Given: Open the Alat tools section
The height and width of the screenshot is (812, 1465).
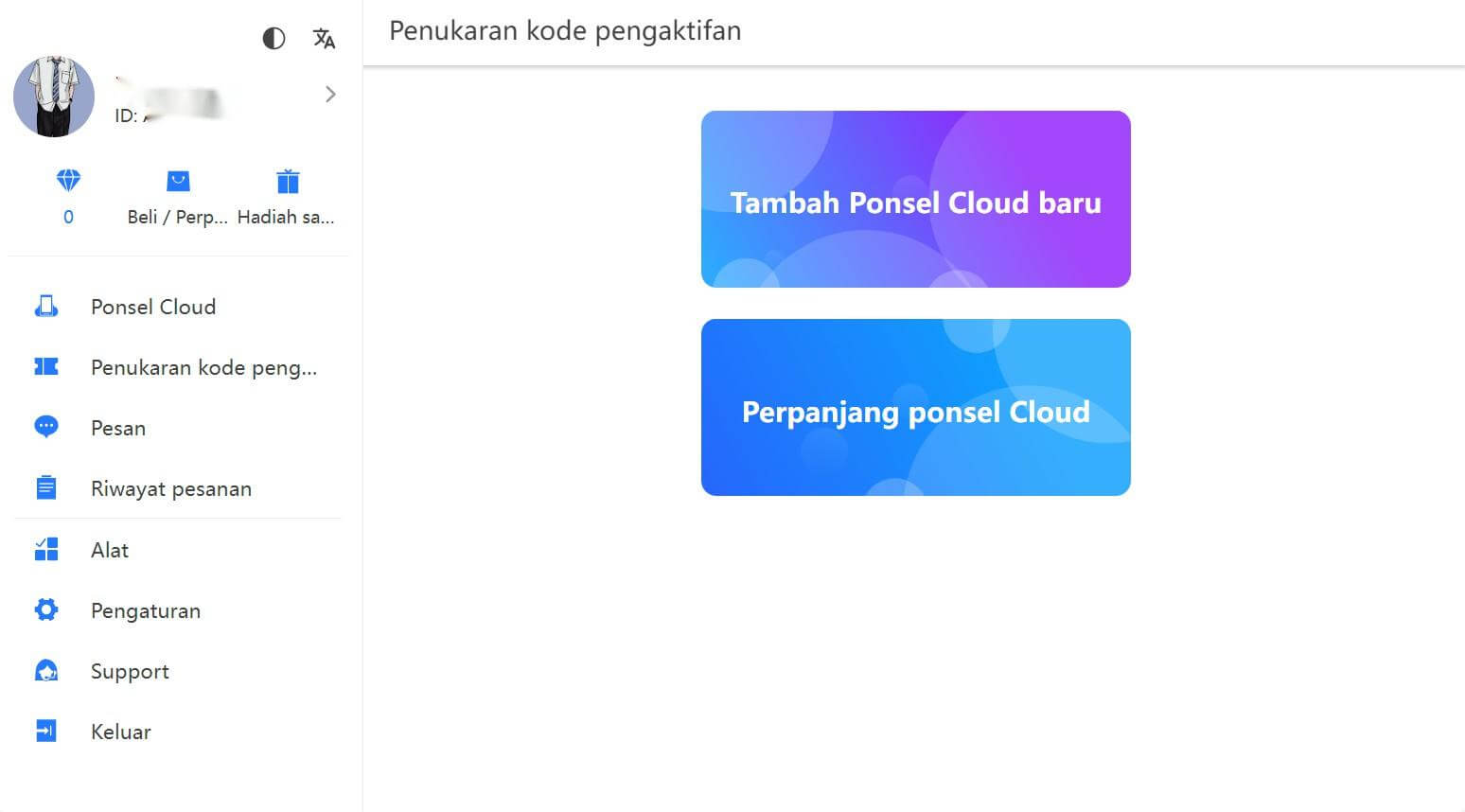Looking at the screenshot, I should (x=109, y=550).
